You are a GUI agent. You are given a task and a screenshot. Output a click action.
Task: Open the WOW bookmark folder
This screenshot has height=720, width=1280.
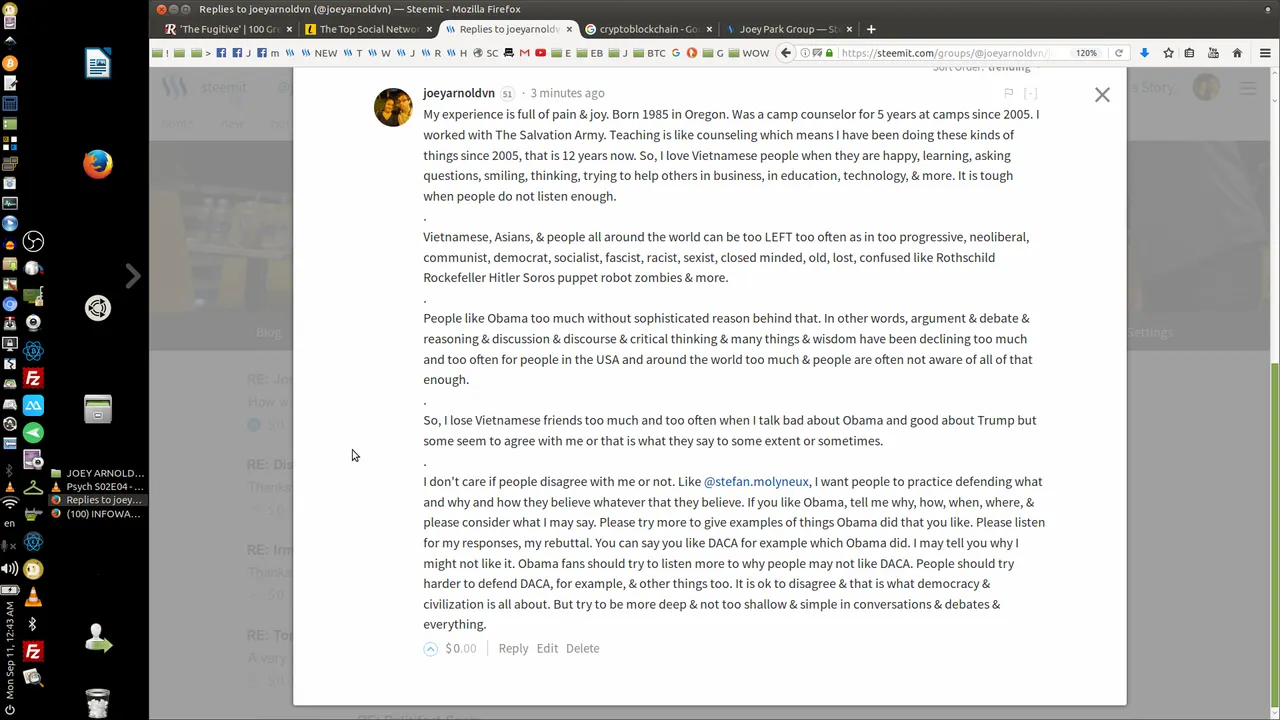point(749,53)
